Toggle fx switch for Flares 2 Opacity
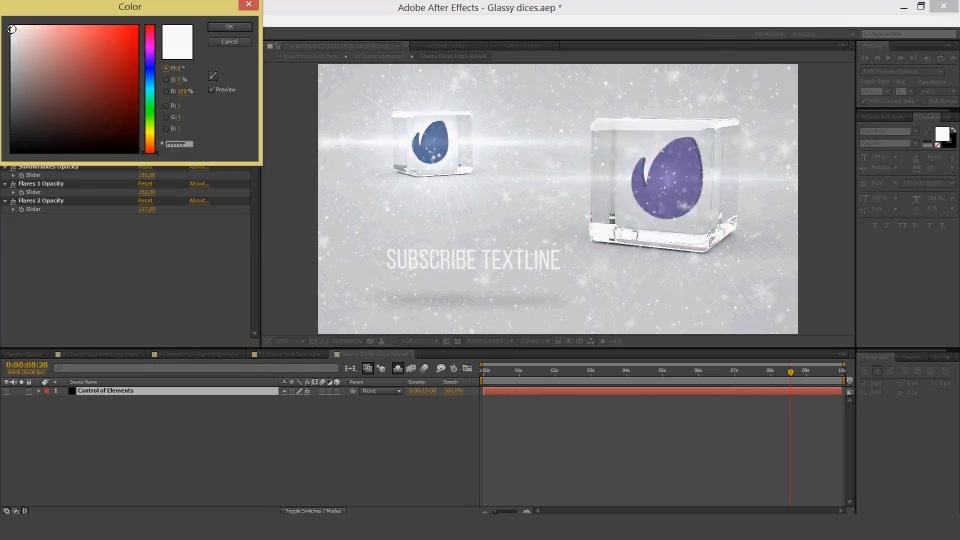The width and height of the screenshot is (960, 540). [13, 201]
